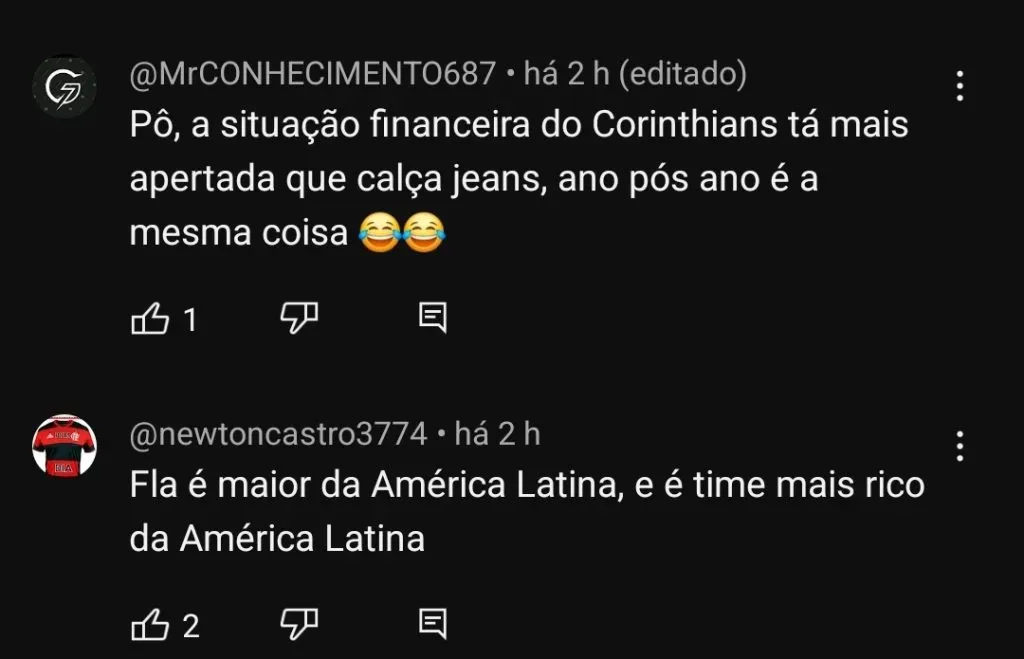
Task: Open the @MrCONHECIMENTO687 channel avatar
Action: coord(64,87)
